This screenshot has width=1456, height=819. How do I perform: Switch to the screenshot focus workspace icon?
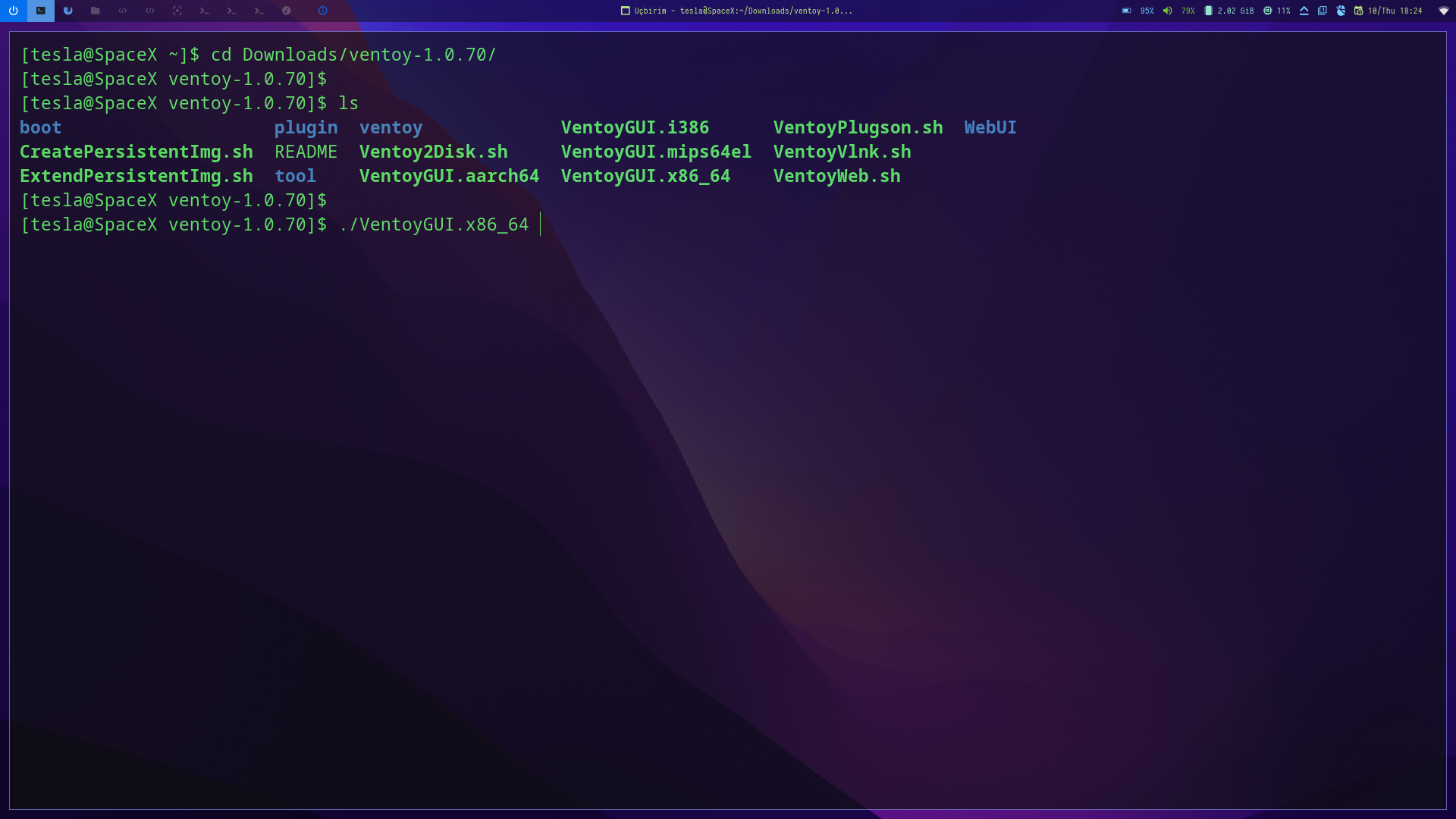pyautogui.click(x=177, y=11)
